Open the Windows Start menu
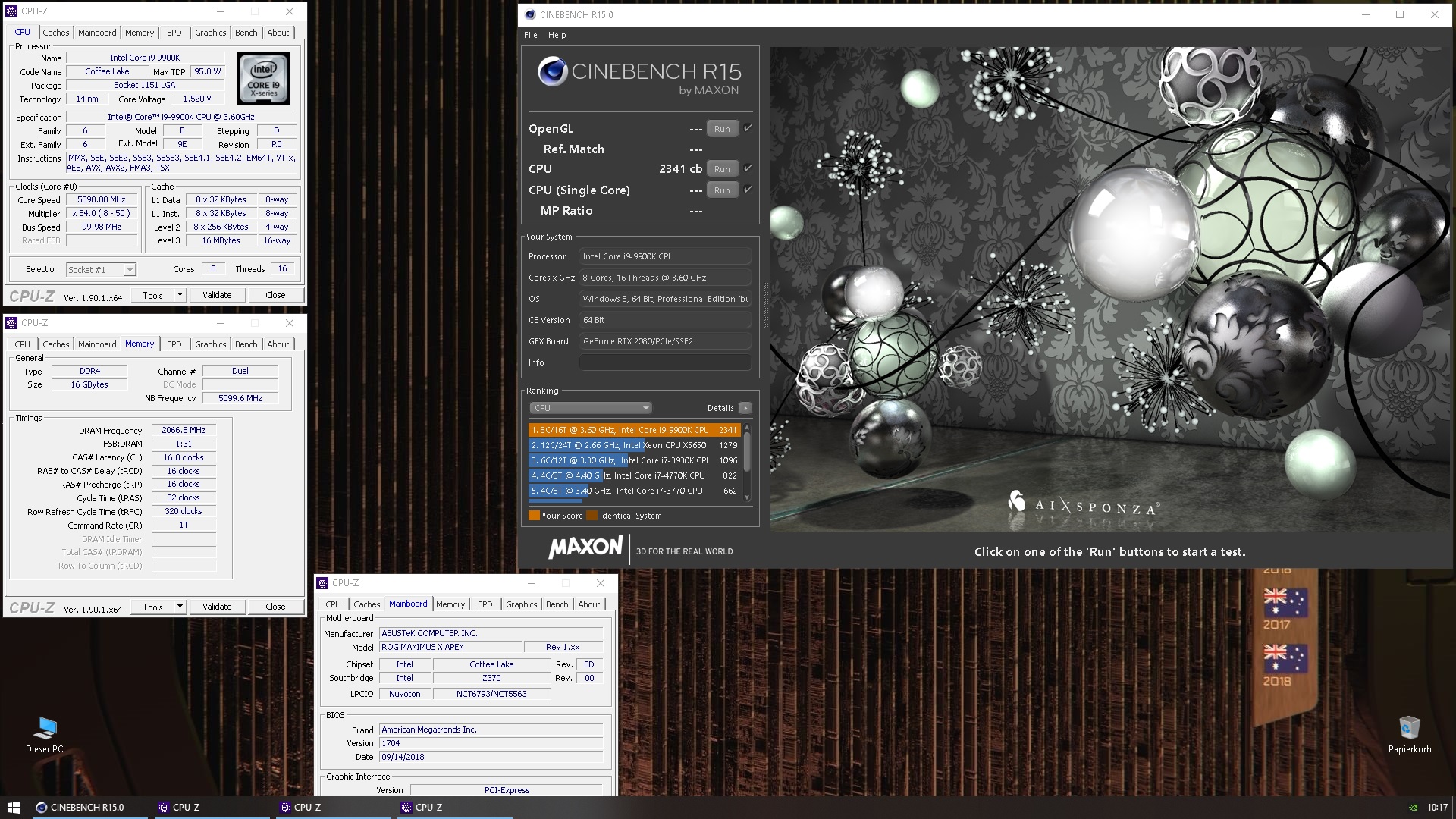This screenshot has height=819, width=1456. (13, 807)
